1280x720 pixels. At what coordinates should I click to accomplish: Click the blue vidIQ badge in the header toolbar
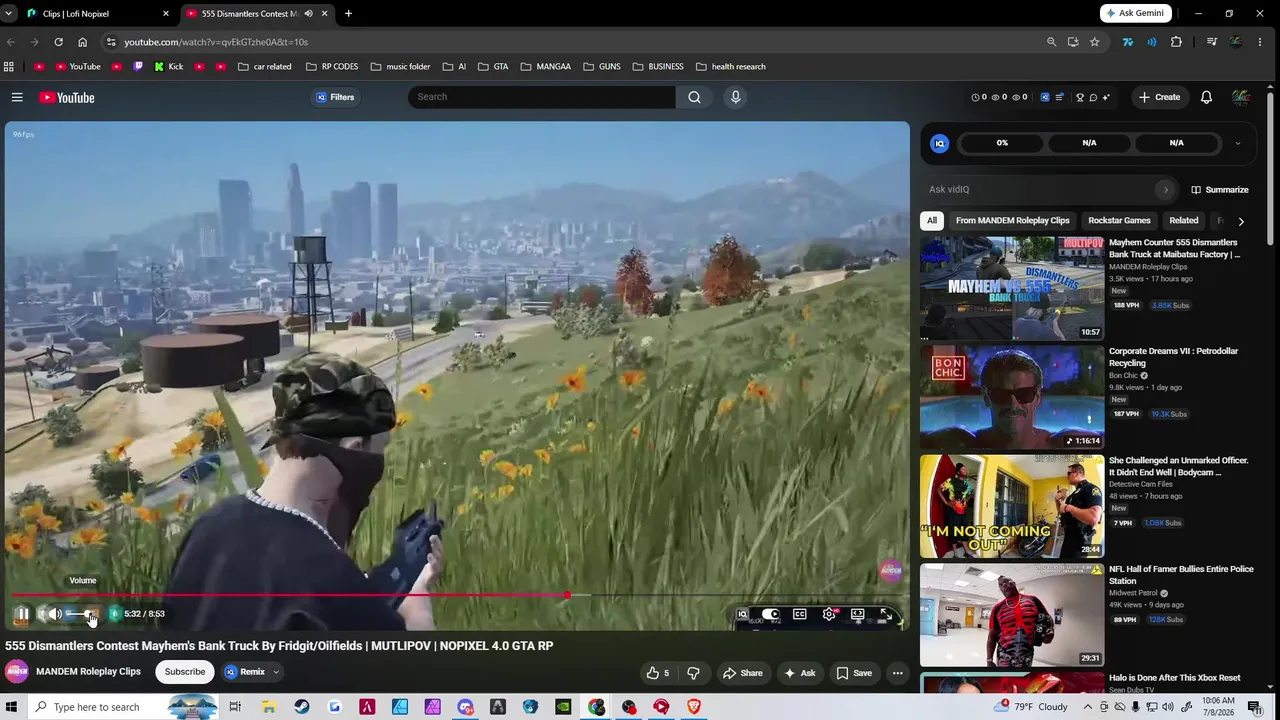(1045, 97)
